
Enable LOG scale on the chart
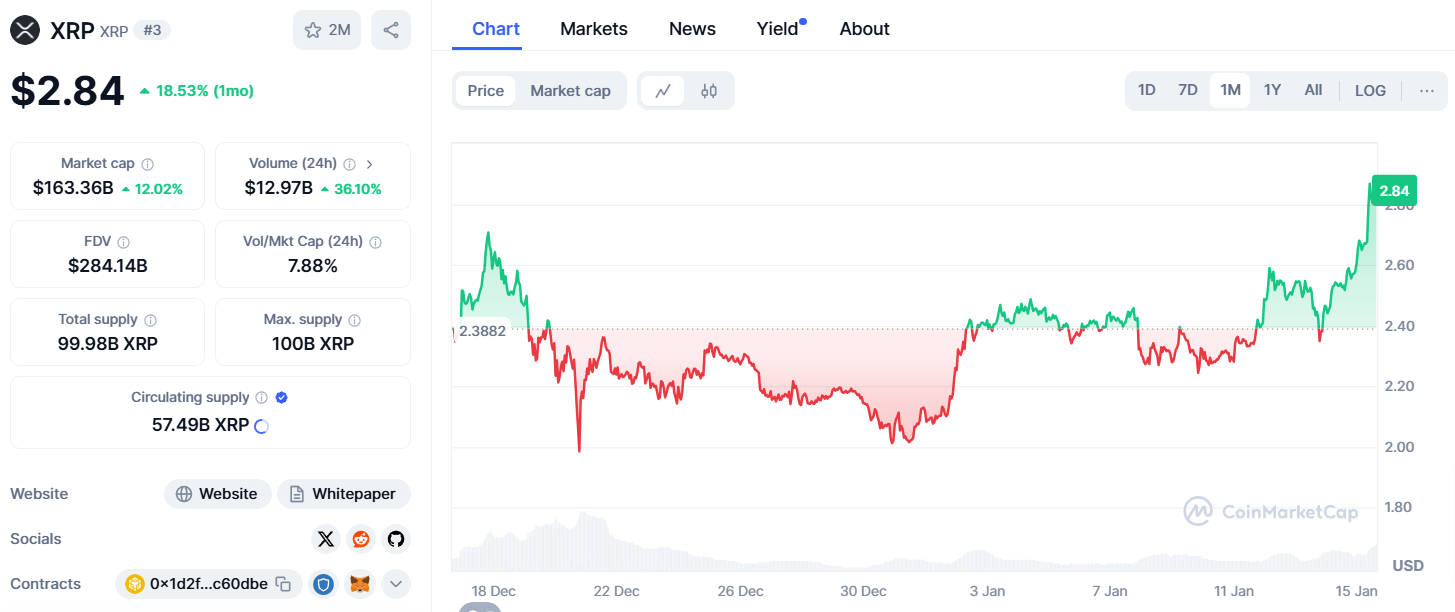(x=1369, y=89)
